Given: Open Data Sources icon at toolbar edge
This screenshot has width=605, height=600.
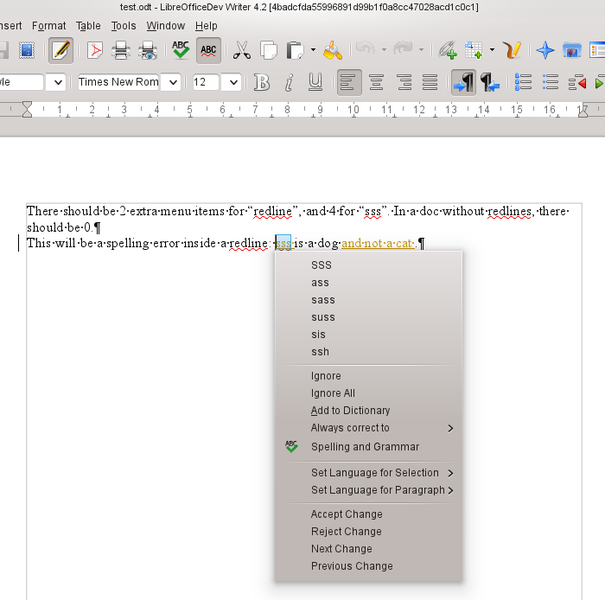Looking at the screenshot, I should (597, 51).
